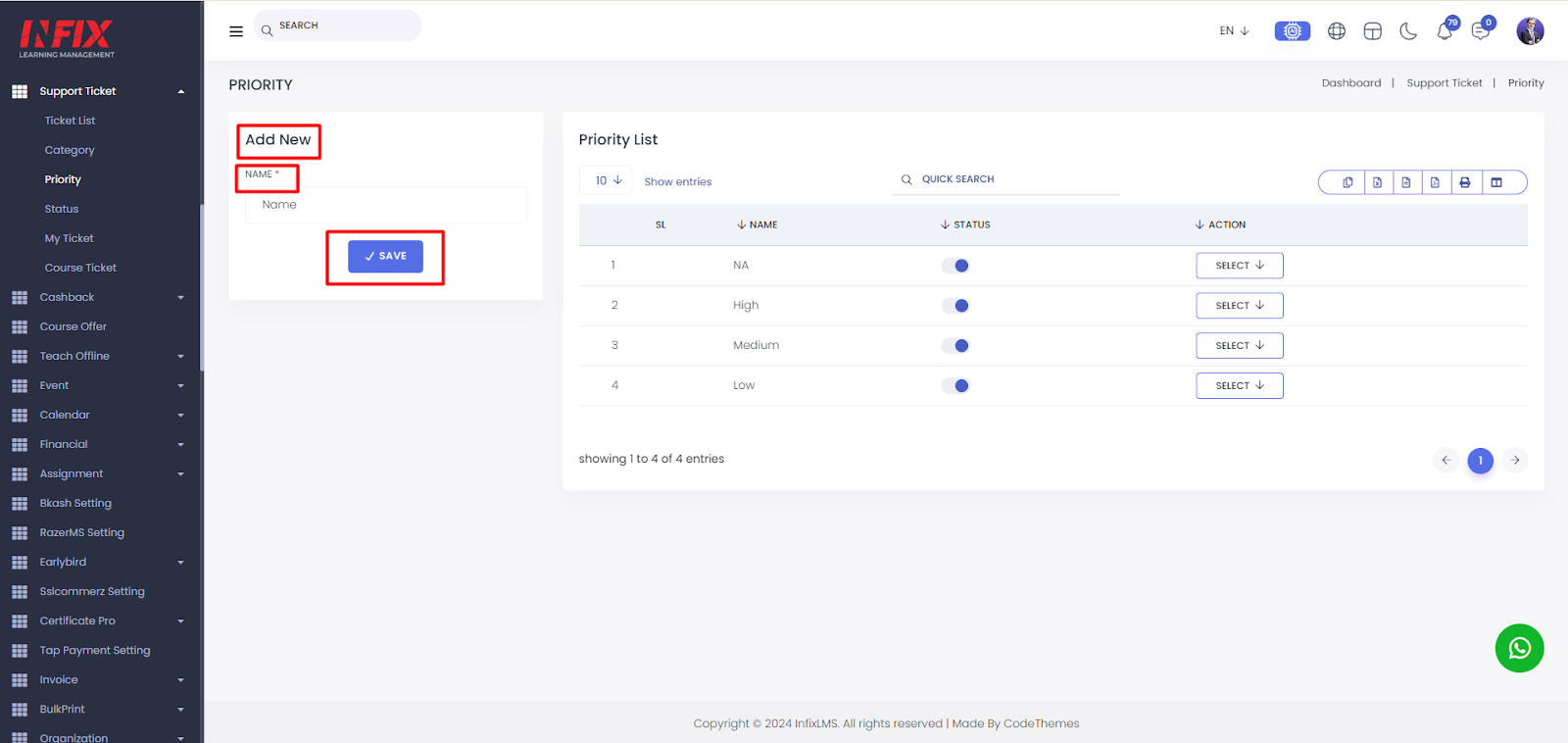Open the user profile avatar

pyautogui.click(x=1530, y=30)
